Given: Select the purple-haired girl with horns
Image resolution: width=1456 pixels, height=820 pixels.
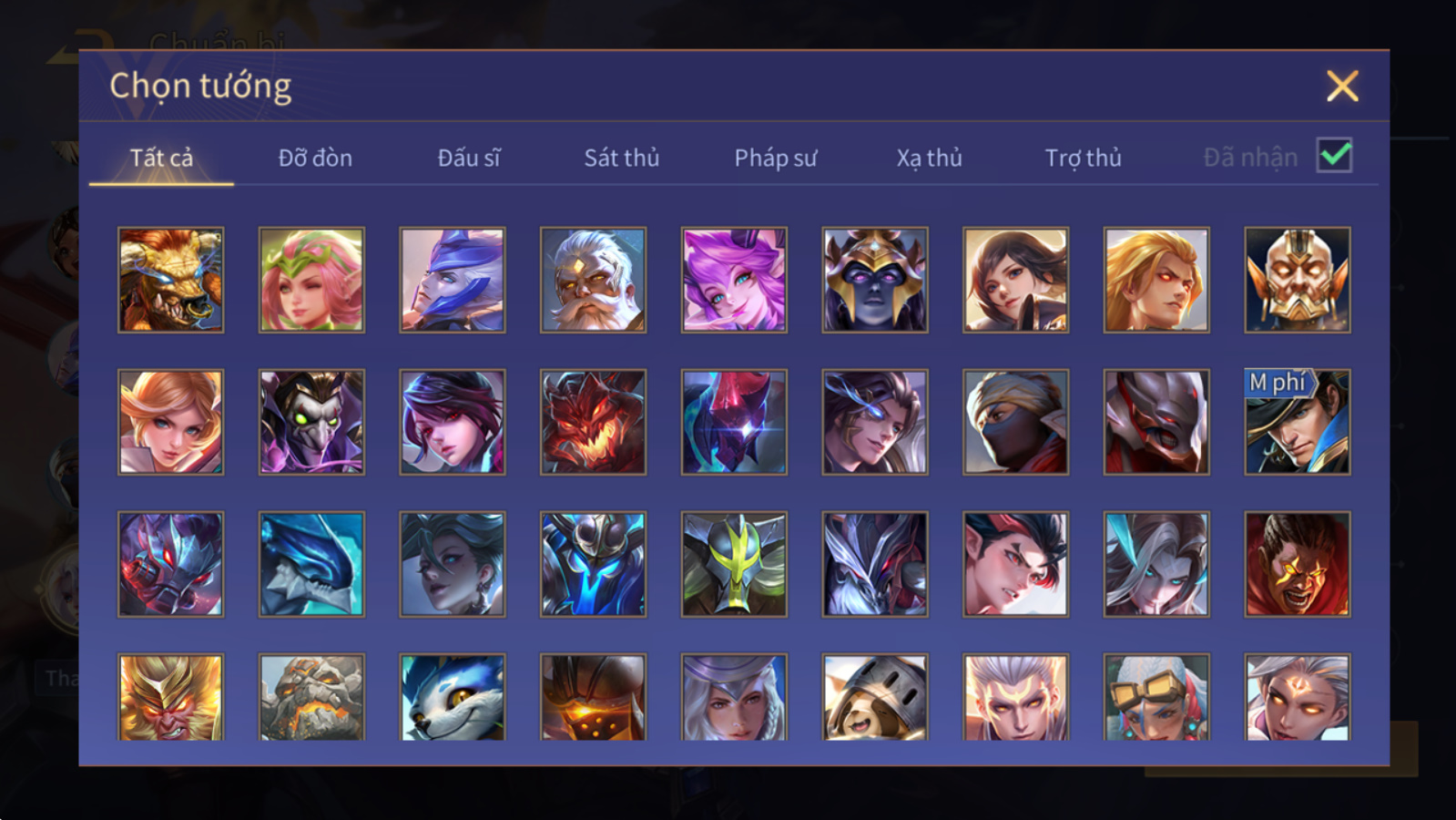Looking at the screenshot, I should tap(734, 280).
